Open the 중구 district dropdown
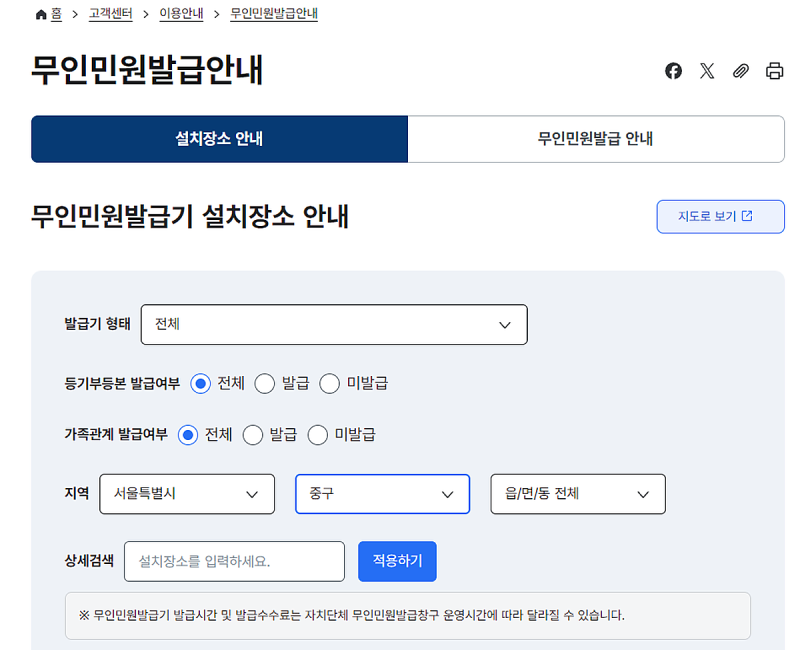This screenshot has width=800, height=650. coord(383,494)
